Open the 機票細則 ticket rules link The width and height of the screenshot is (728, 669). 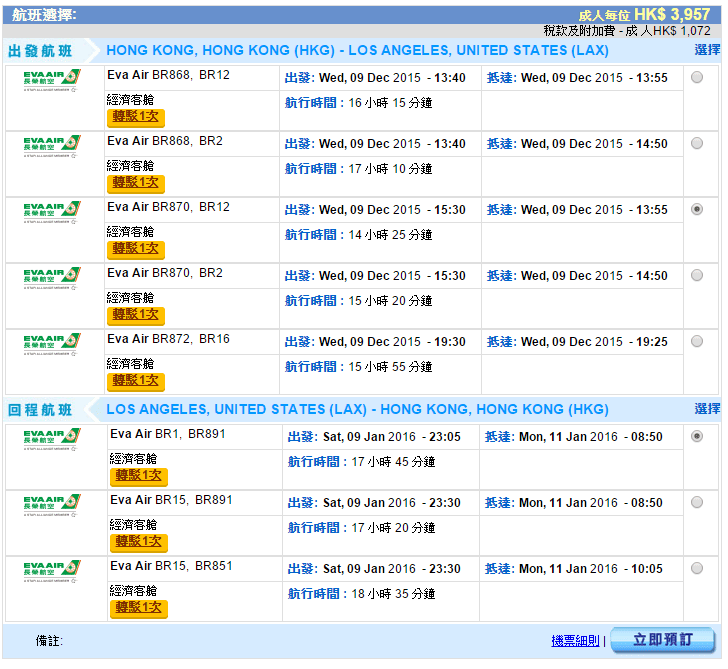(x=575, y=641)
